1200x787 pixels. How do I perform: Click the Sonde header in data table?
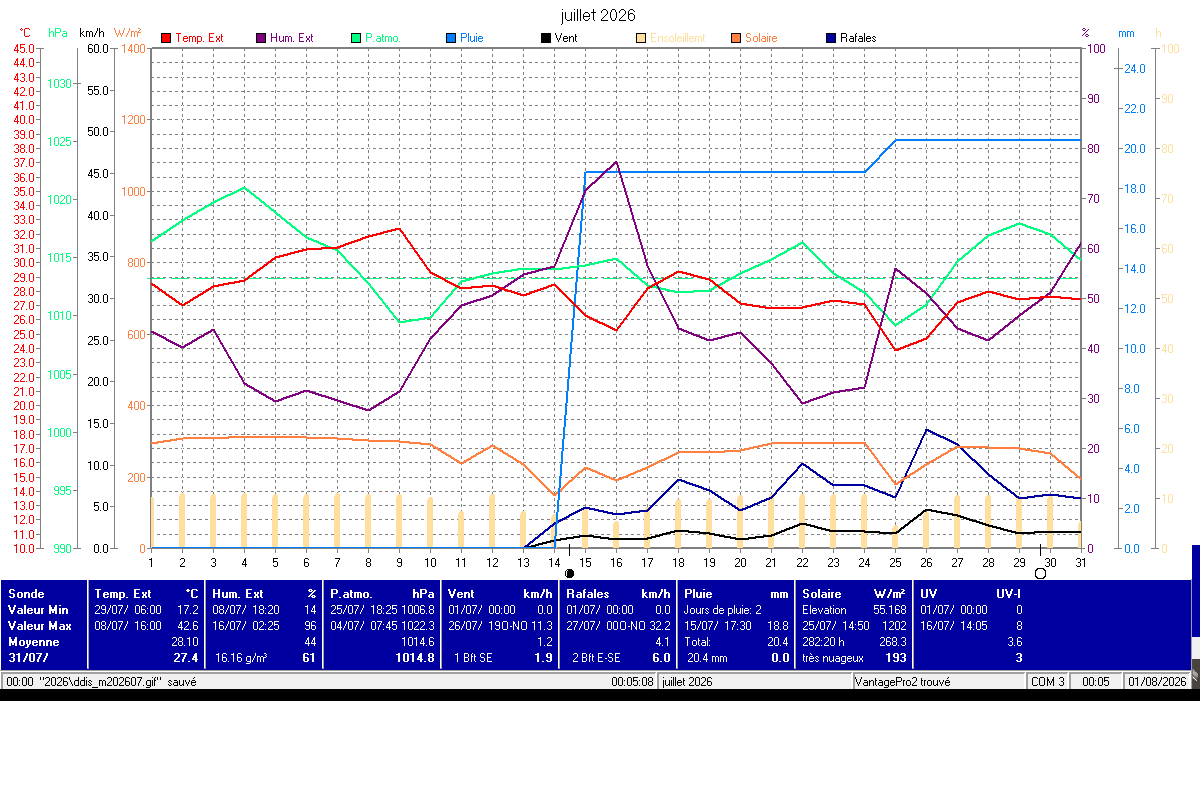[x=26, y=593]
